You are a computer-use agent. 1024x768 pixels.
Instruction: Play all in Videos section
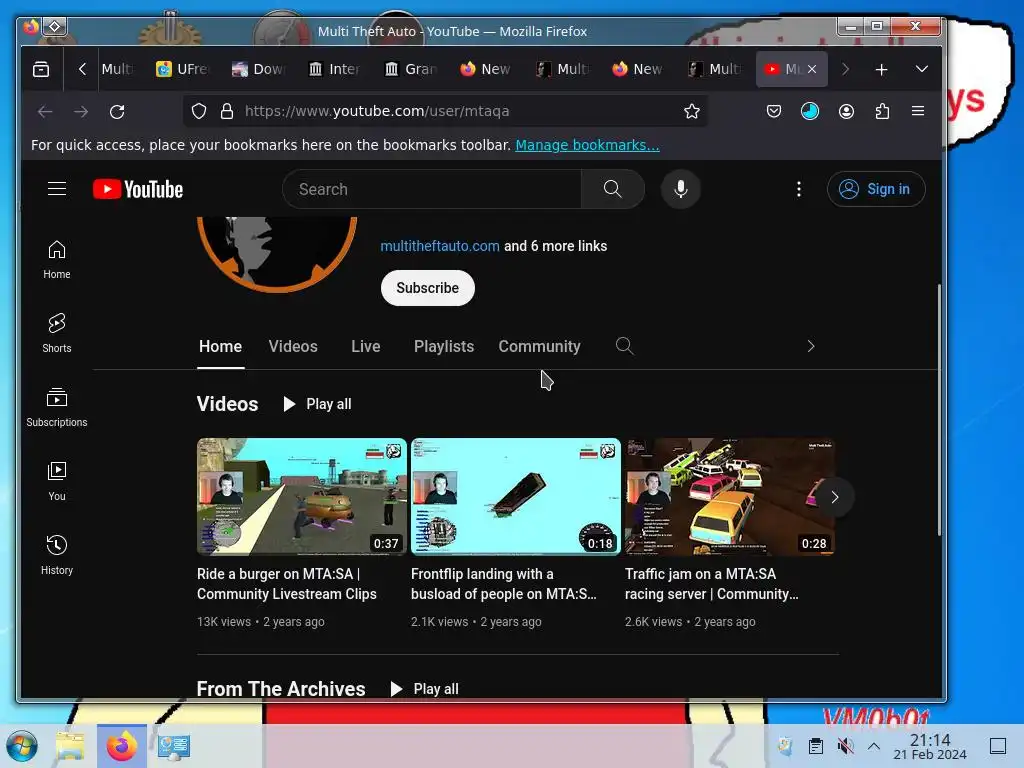tap(317, 404)
